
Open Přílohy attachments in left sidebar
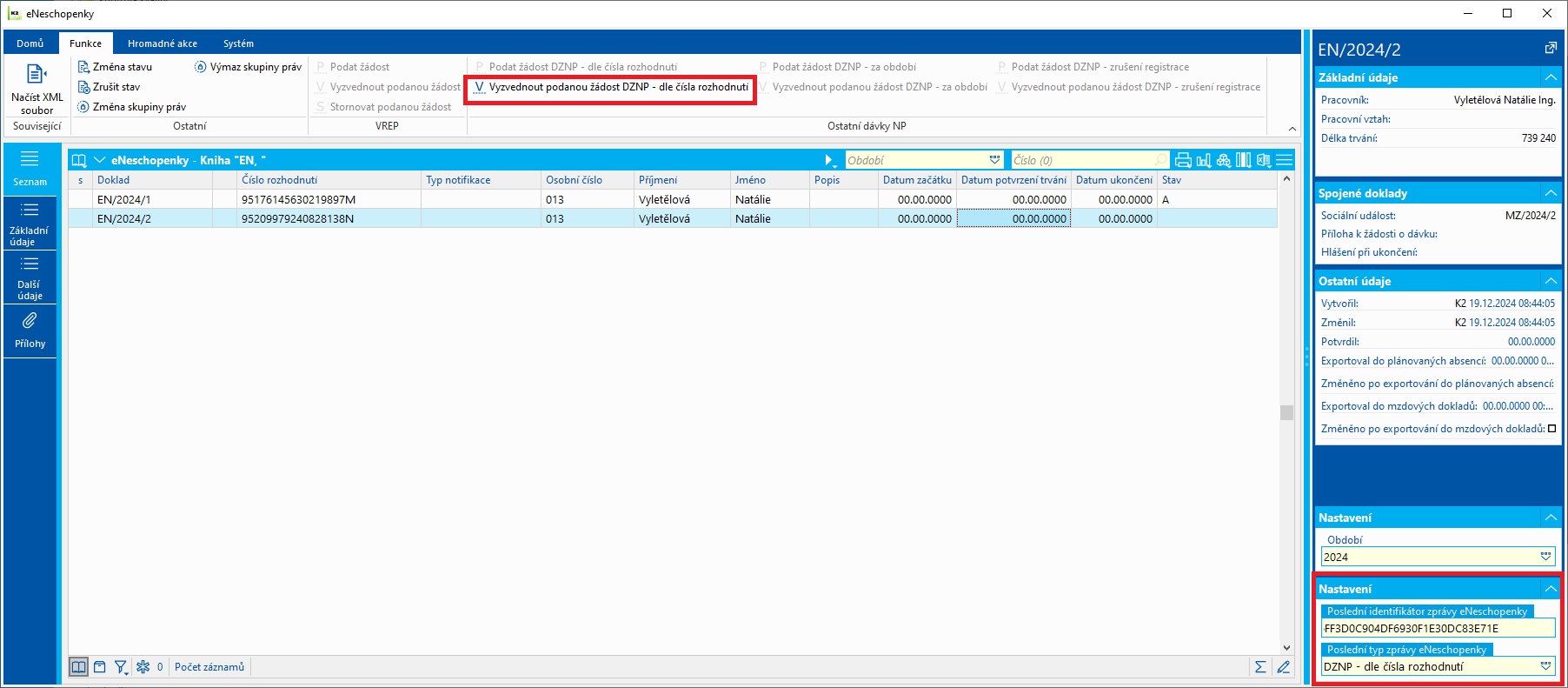coord(30,330)
